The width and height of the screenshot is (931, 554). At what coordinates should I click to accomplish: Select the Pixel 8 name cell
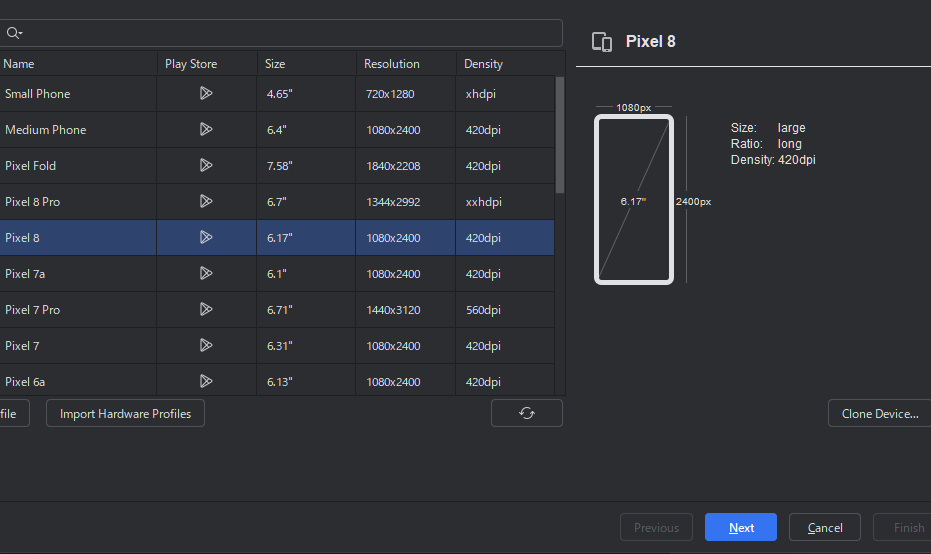[x=78, y=238]
